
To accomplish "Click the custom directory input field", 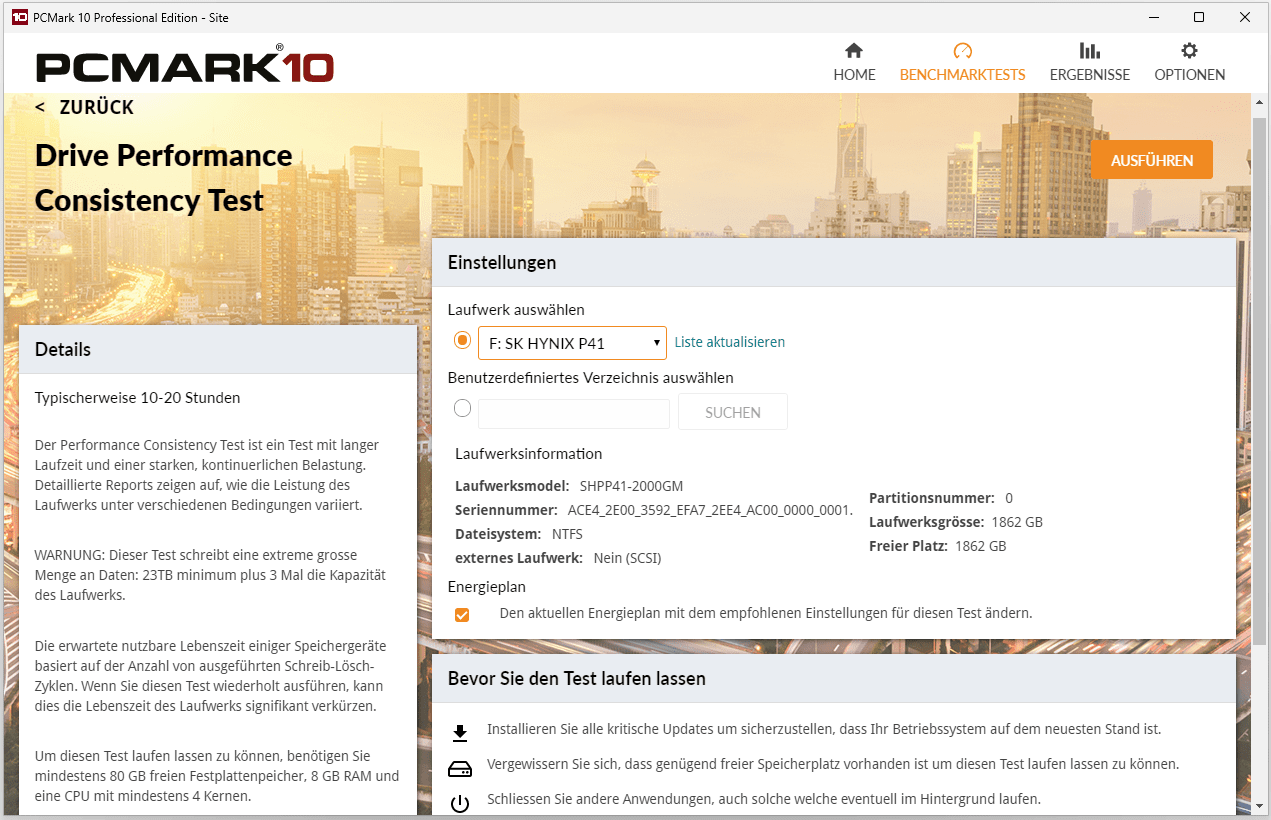I will point(574,413).
